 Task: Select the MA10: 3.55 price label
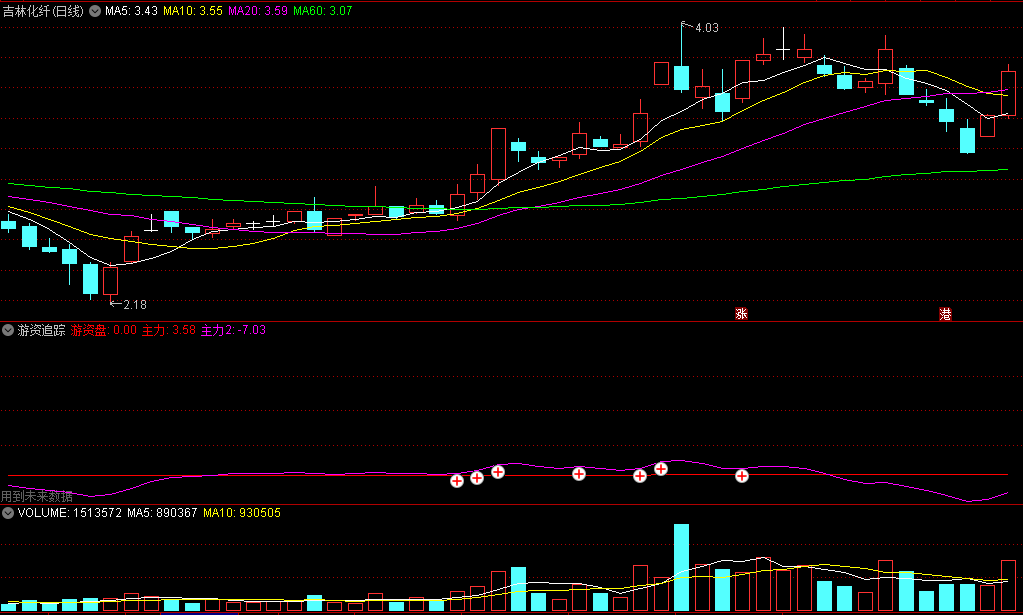[192, 11]
